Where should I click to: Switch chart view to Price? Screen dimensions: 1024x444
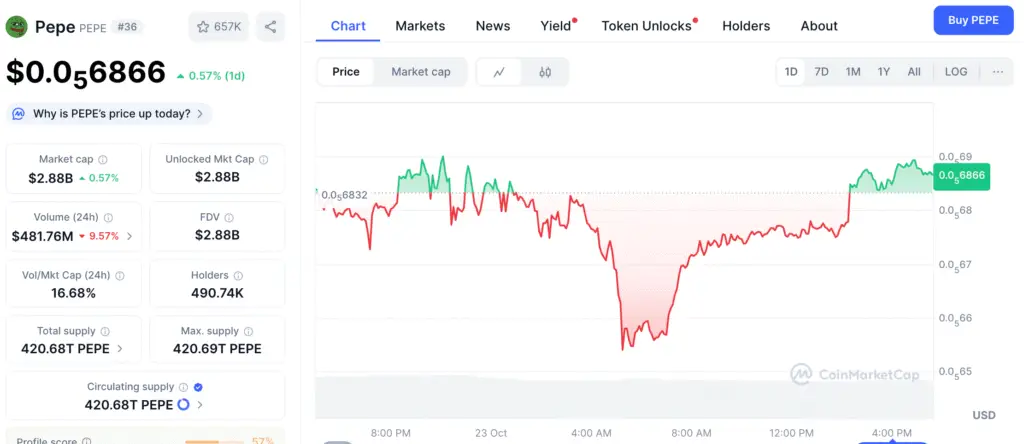point(346,72)
